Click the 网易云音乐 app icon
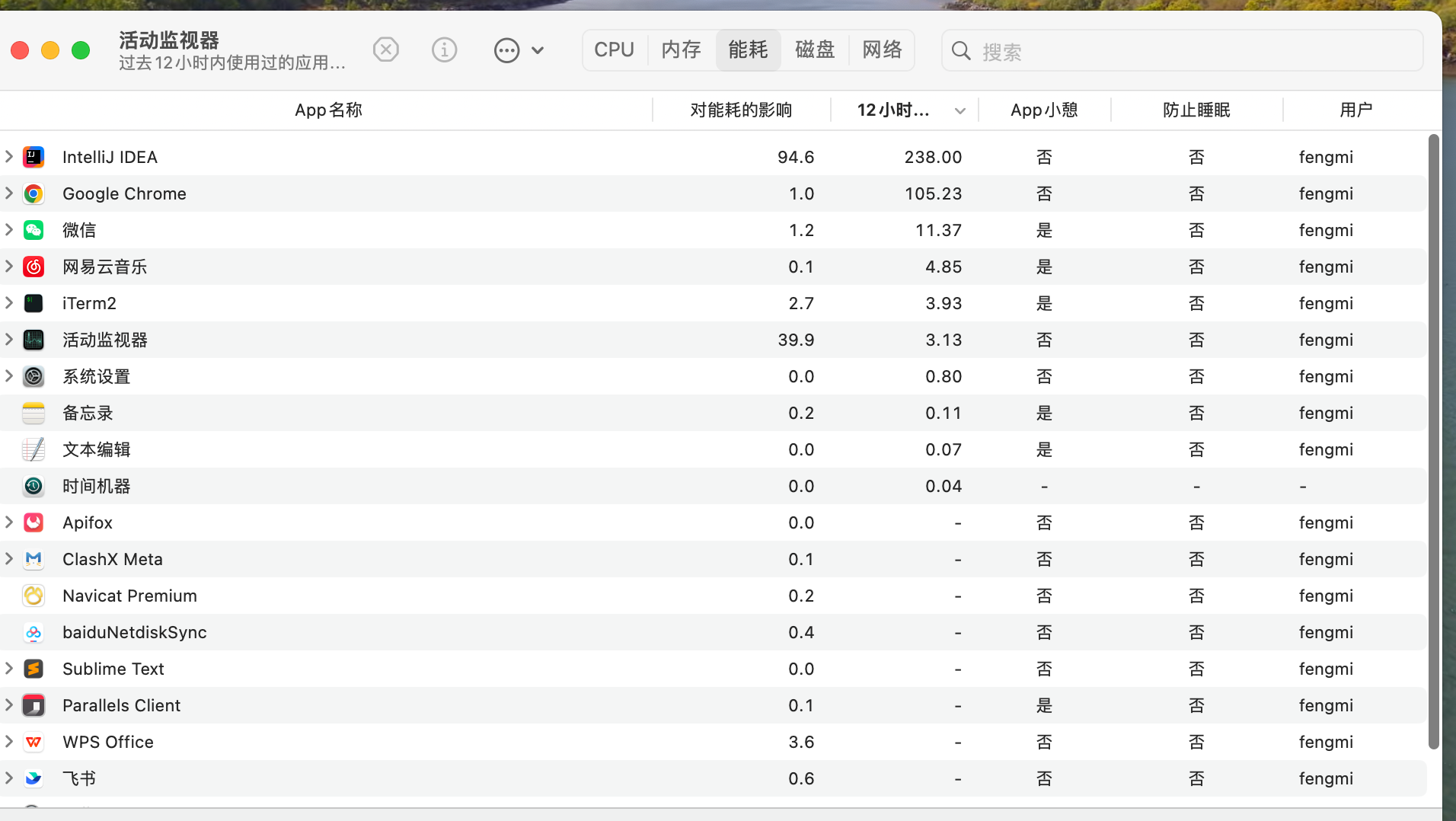 [34, 267]
